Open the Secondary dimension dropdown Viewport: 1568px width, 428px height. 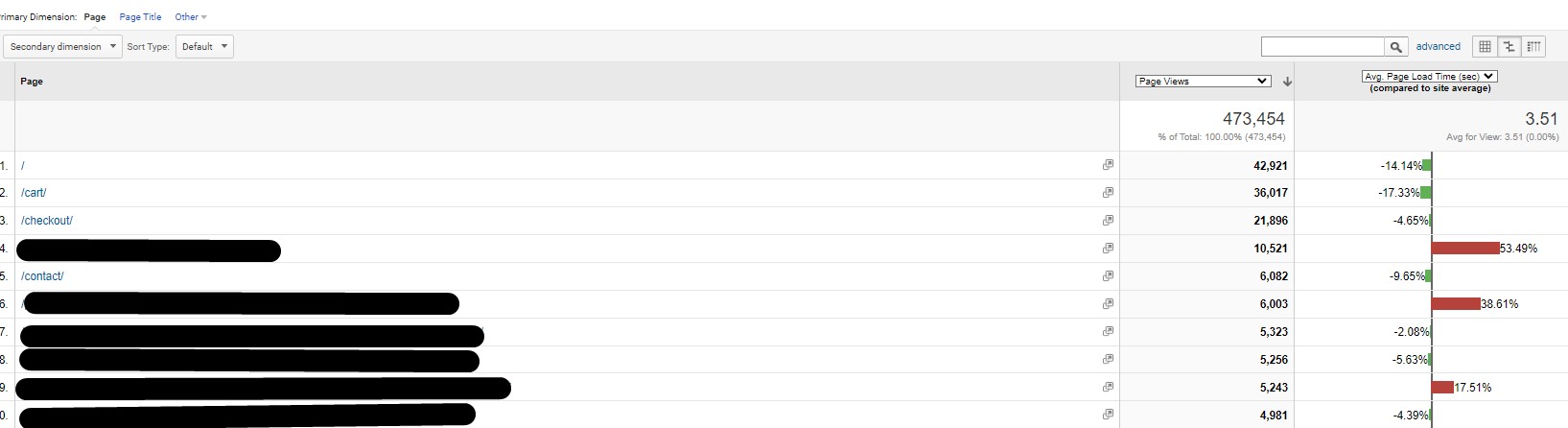coord(63,46)
